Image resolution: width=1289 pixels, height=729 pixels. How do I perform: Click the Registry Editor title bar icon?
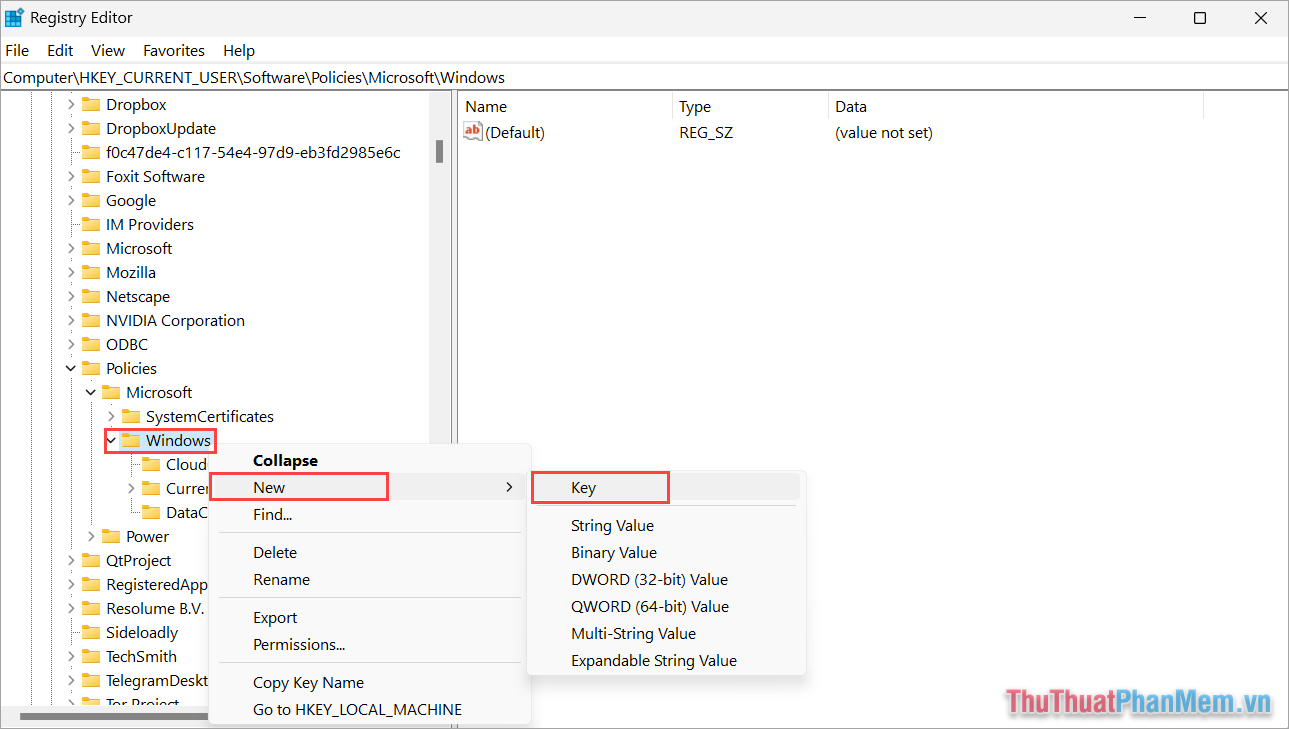point(14,17)
